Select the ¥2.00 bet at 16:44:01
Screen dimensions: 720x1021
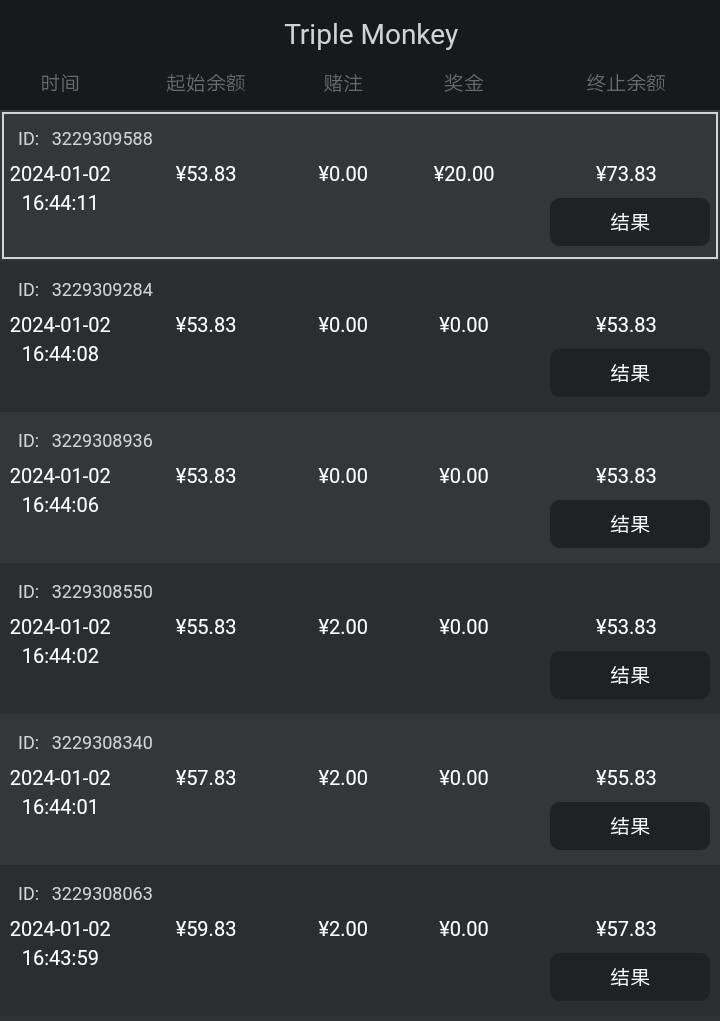pyautogui.click(x=343, y=778)
